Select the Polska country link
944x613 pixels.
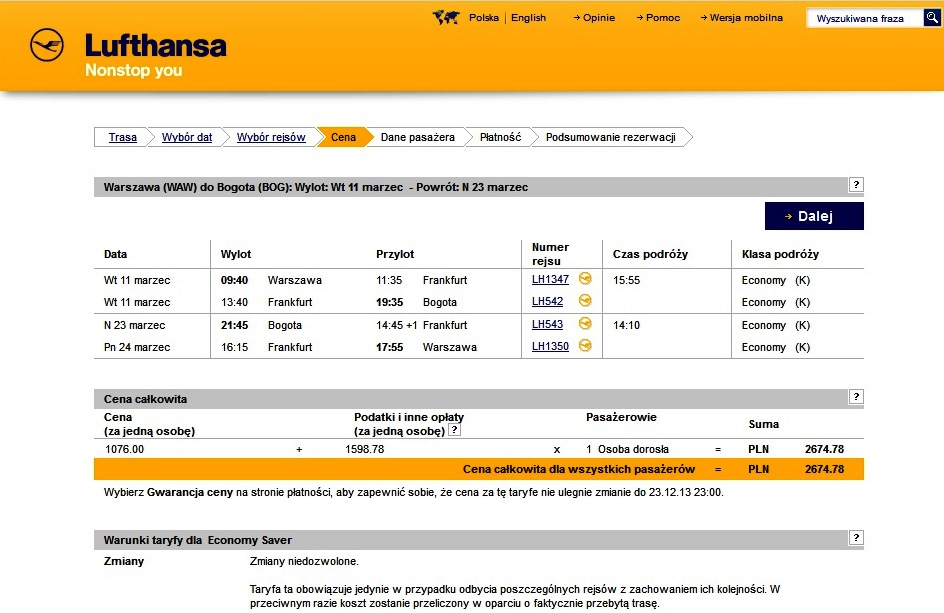point(484,17)
